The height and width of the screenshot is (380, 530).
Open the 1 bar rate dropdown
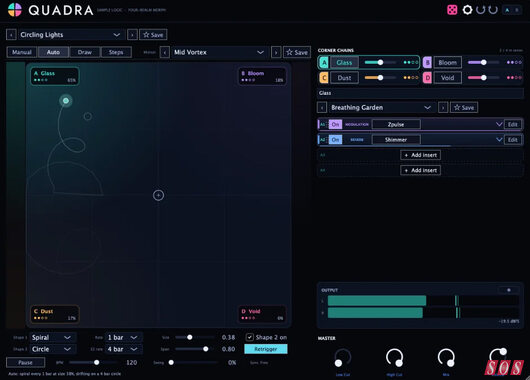pyautogui.click(x=124, y=337)
